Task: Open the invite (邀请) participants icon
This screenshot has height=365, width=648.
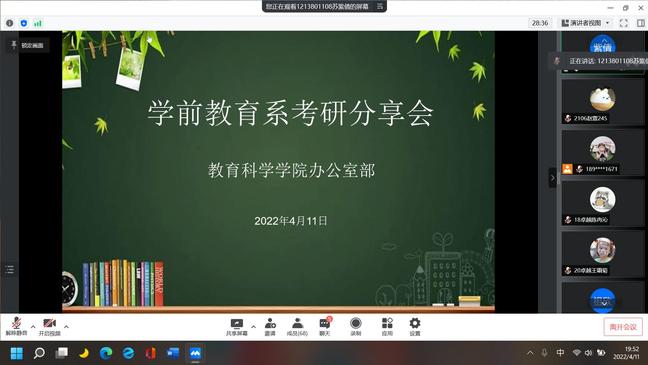Action: (270, 327)
